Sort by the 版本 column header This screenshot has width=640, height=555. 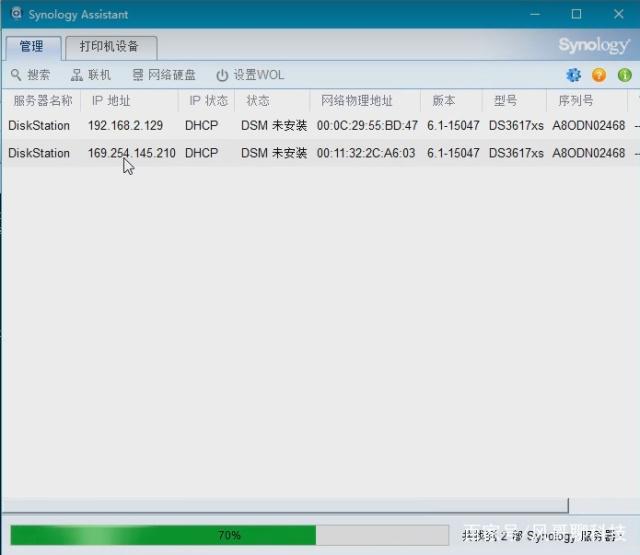451,101
